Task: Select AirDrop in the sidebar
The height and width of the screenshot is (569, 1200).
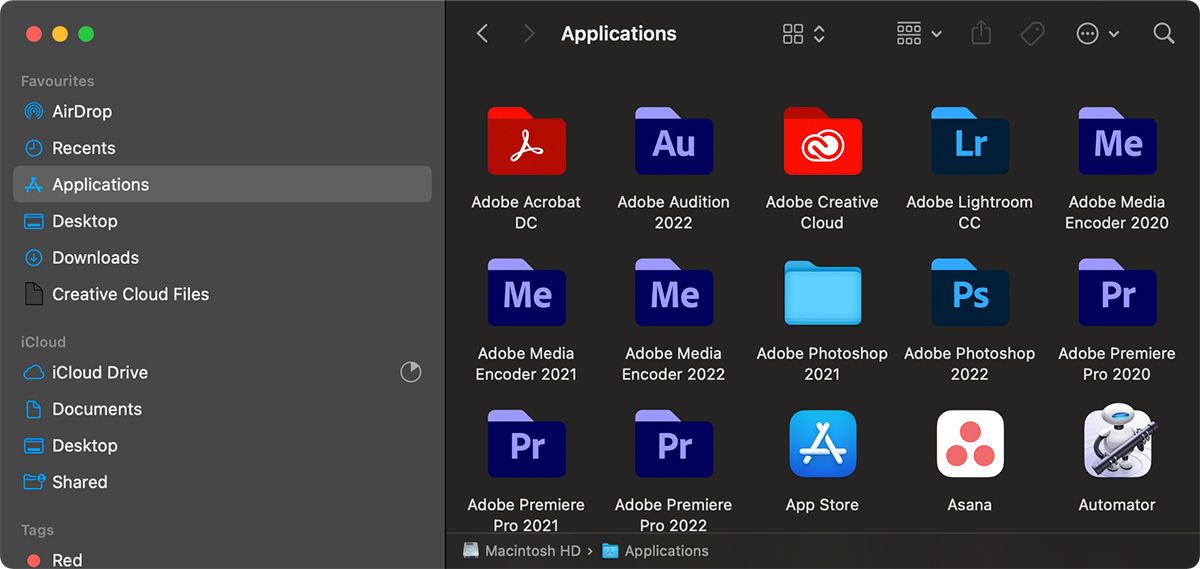Action: pyautogui.click(x=82, y=112)
